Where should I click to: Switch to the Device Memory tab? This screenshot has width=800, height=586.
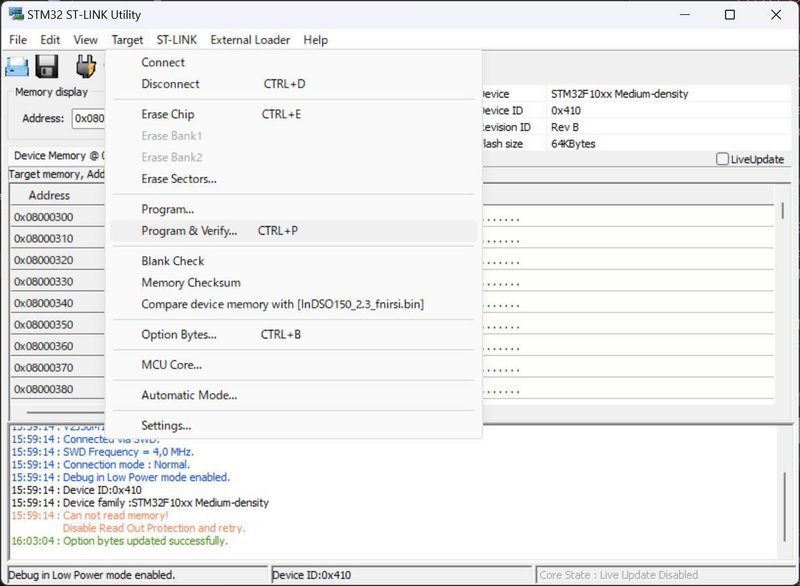coord(57,156)
